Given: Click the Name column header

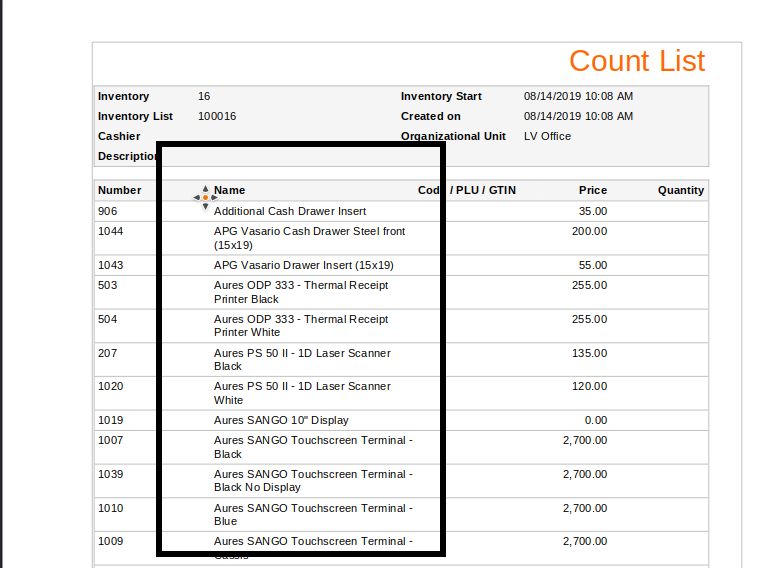Looking at the screenshot, I should click(x=229, y=190).
